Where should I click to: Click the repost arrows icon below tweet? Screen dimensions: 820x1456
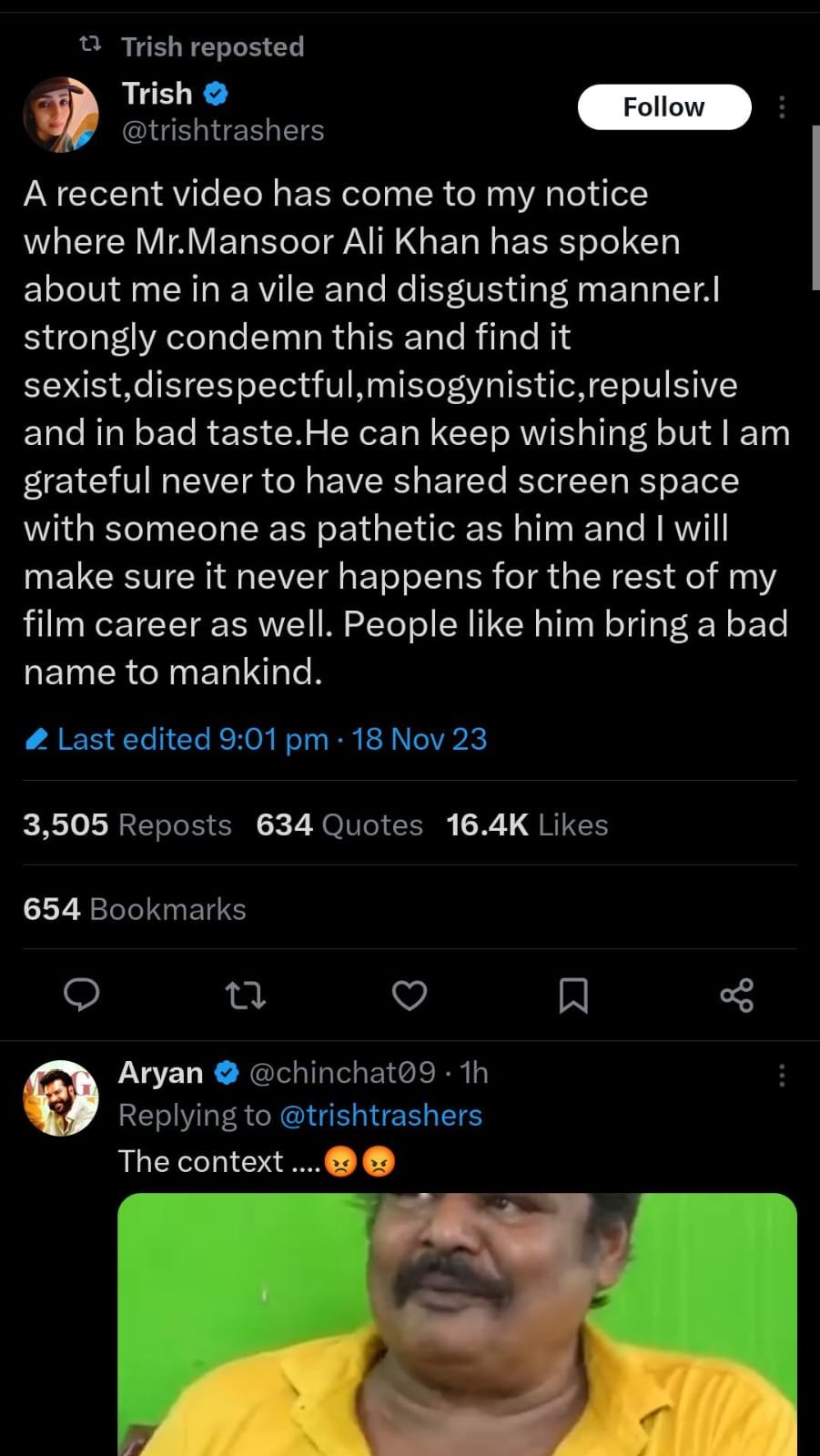pos(245,995)
